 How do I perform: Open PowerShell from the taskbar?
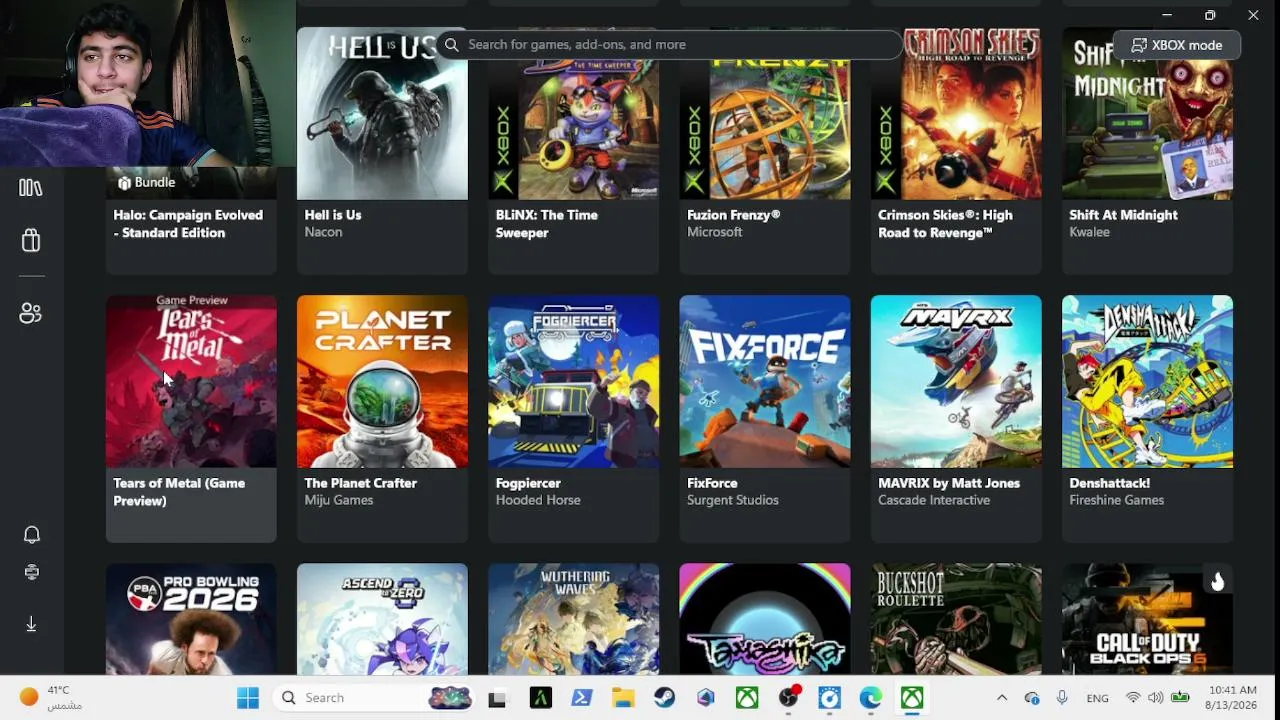pos(582,698)
